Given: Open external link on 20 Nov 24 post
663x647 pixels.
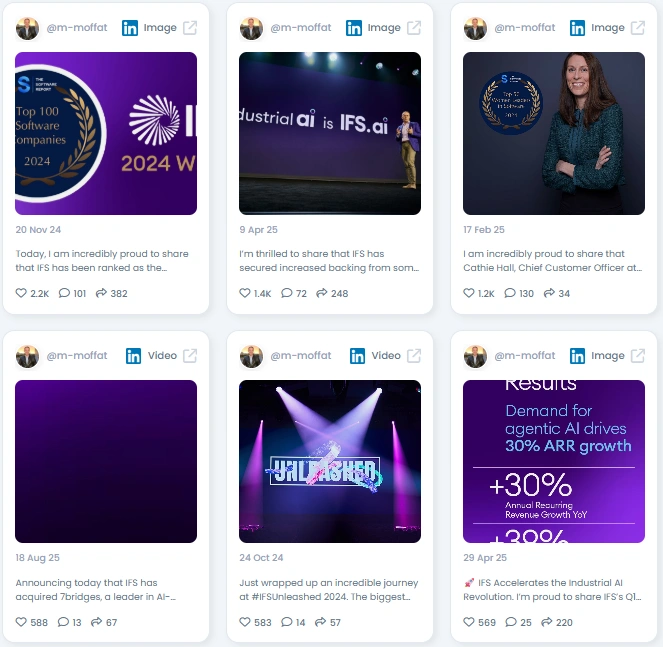Looking at the screenshot, I should [x=190, y=28].
